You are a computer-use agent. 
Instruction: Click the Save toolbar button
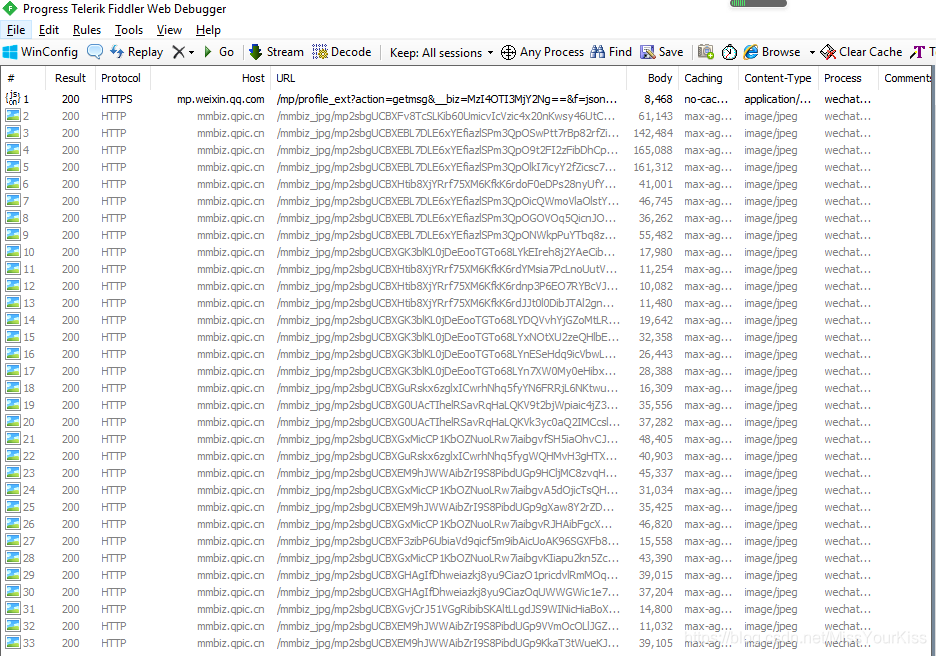pos(661,52)
